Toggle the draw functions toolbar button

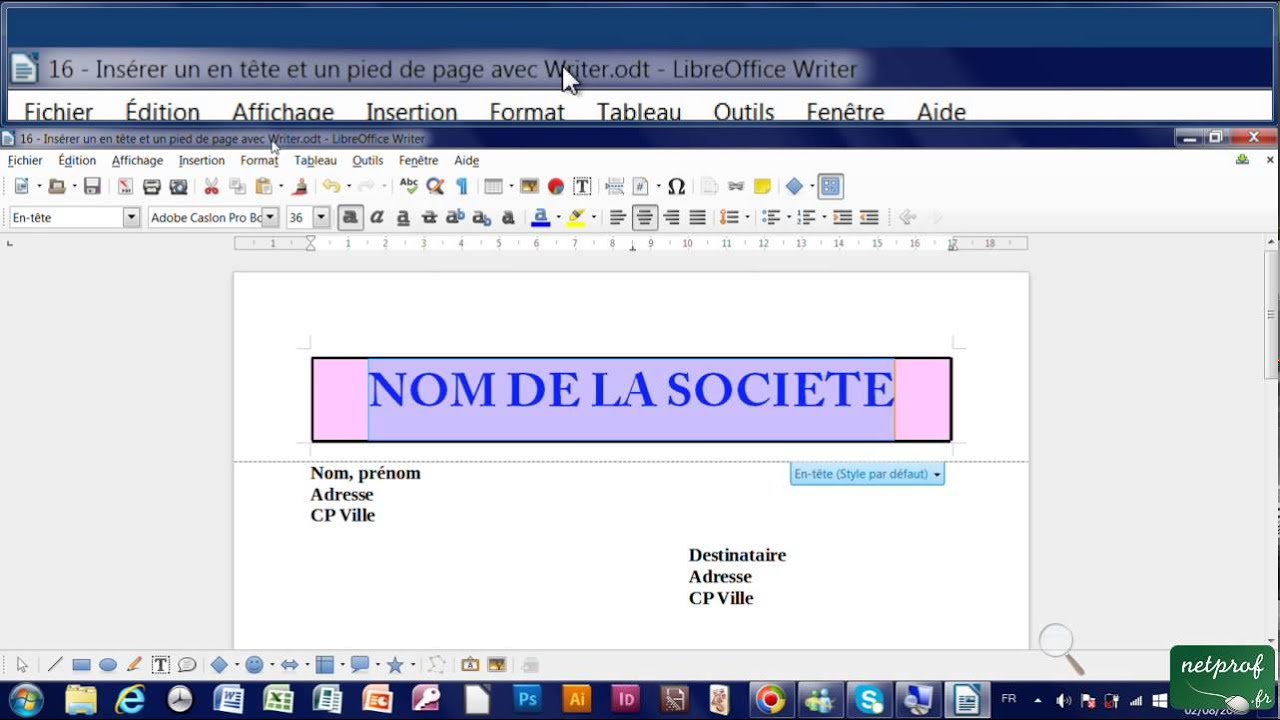point(830,186)
